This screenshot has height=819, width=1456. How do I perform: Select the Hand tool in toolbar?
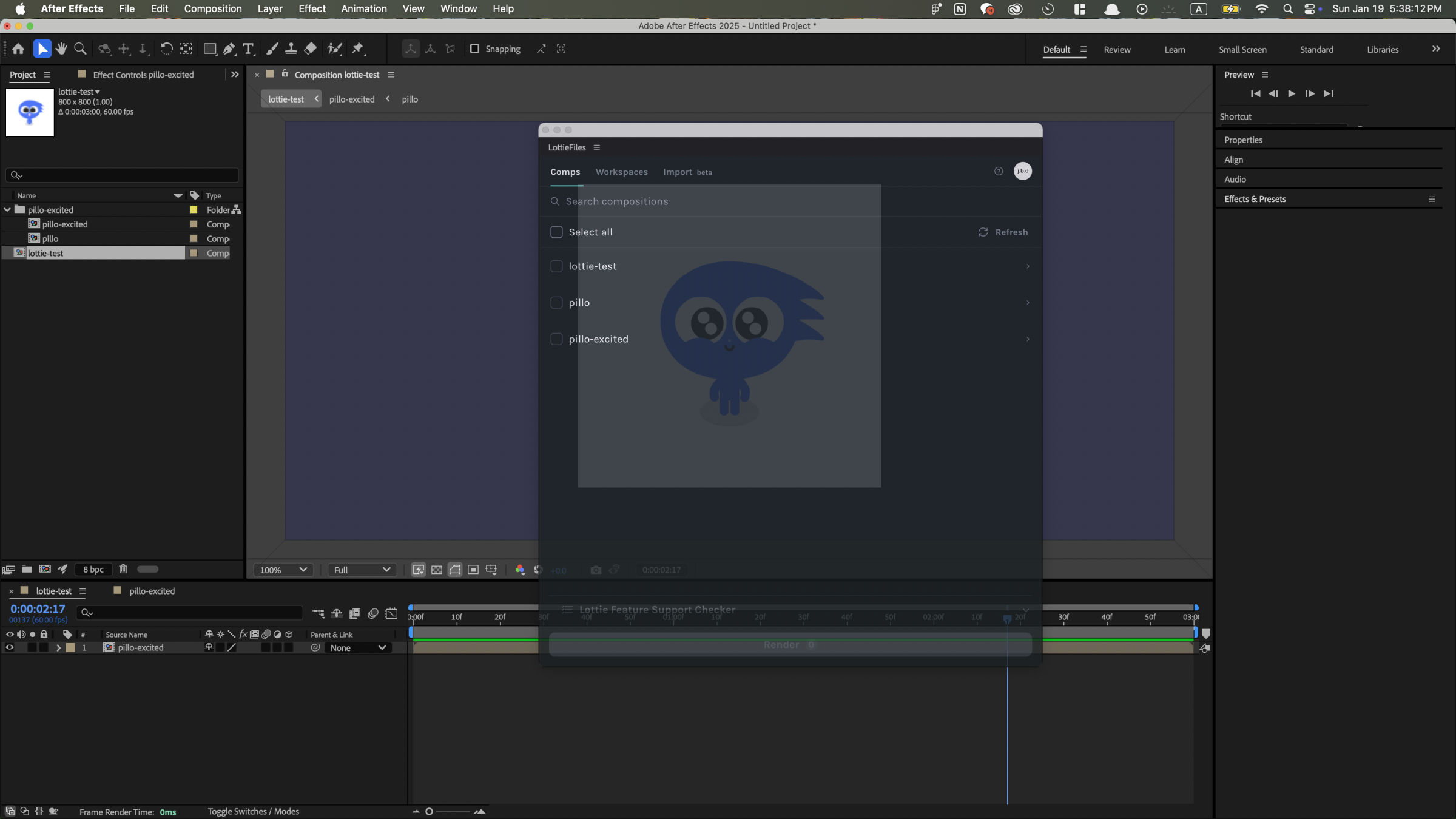61,49
